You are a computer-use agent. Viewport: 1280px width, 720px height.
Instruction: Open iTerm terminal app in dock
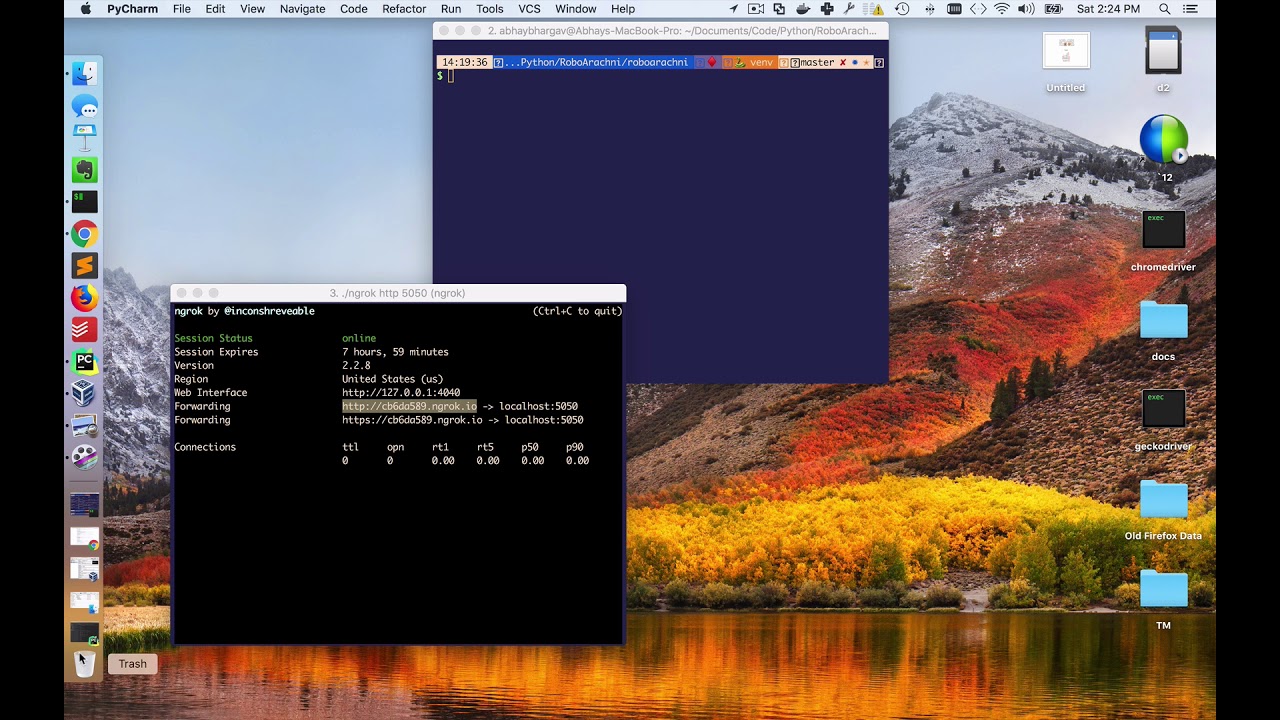(85, 202)
